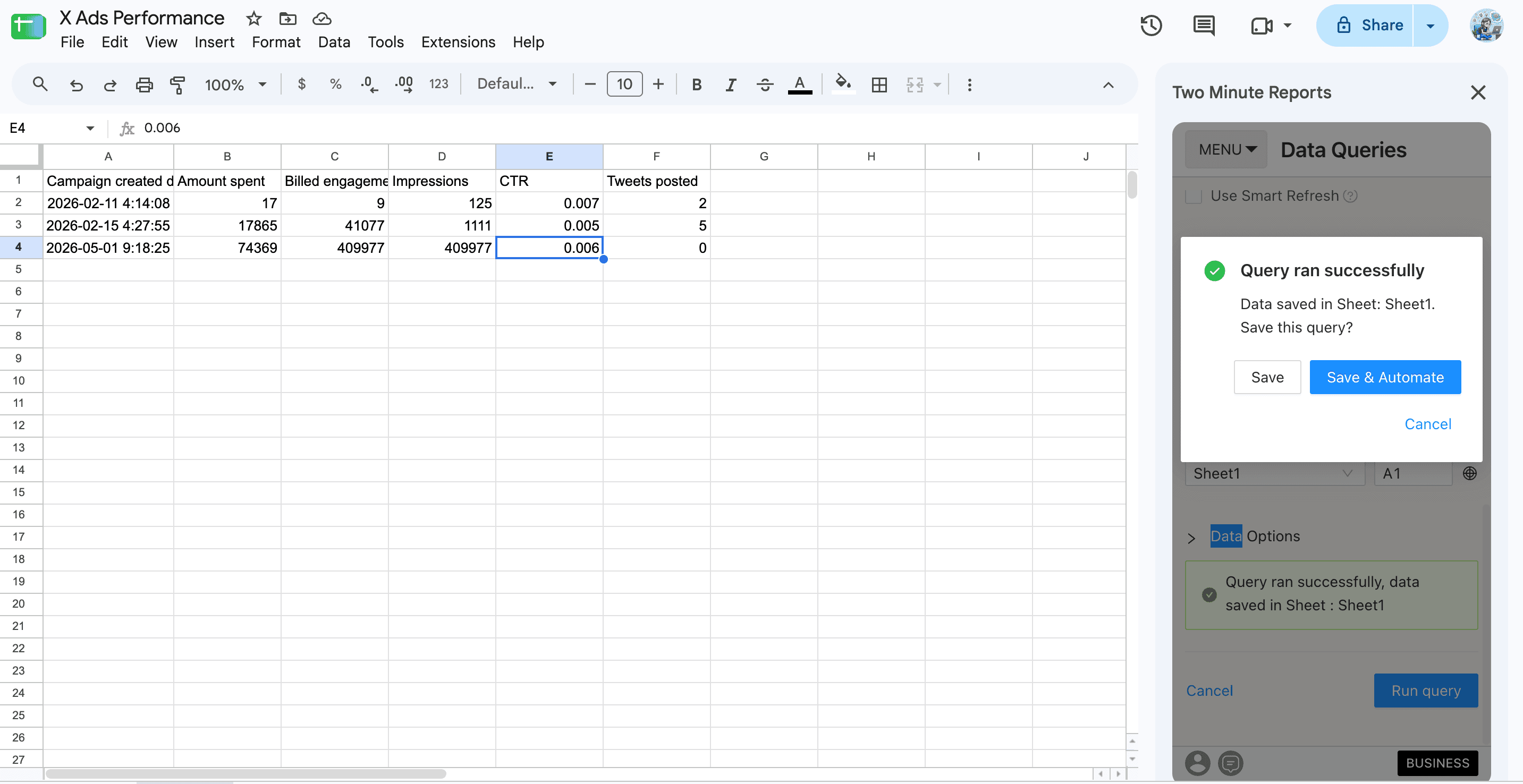Image resolution: width=1523 pixels, height=784 pixels.
Task: Open the Sheet1 destination dropdown
Action: pyautogui.click(x=1274, y=473)
